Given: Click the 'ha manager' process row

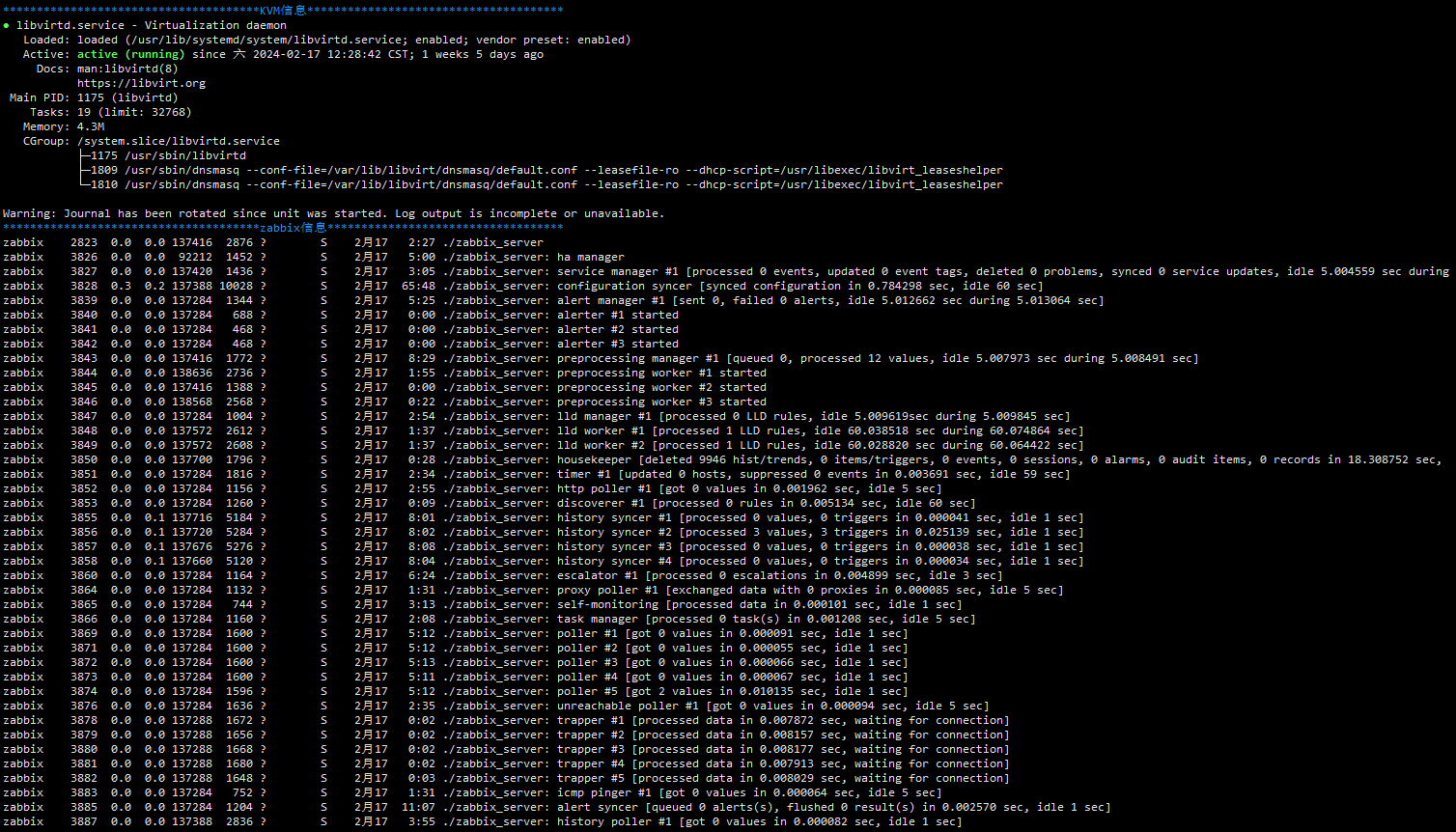Looking at the screenshot, I should click(314, 257).
